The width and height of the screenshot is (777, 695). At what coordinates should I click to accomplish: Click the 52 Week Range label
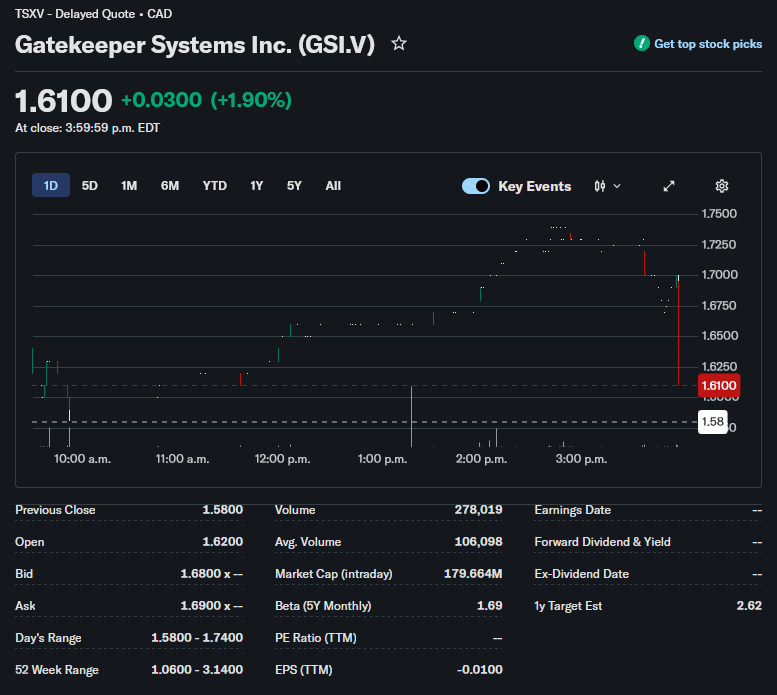pyautogui.click(x=57, y=670)
